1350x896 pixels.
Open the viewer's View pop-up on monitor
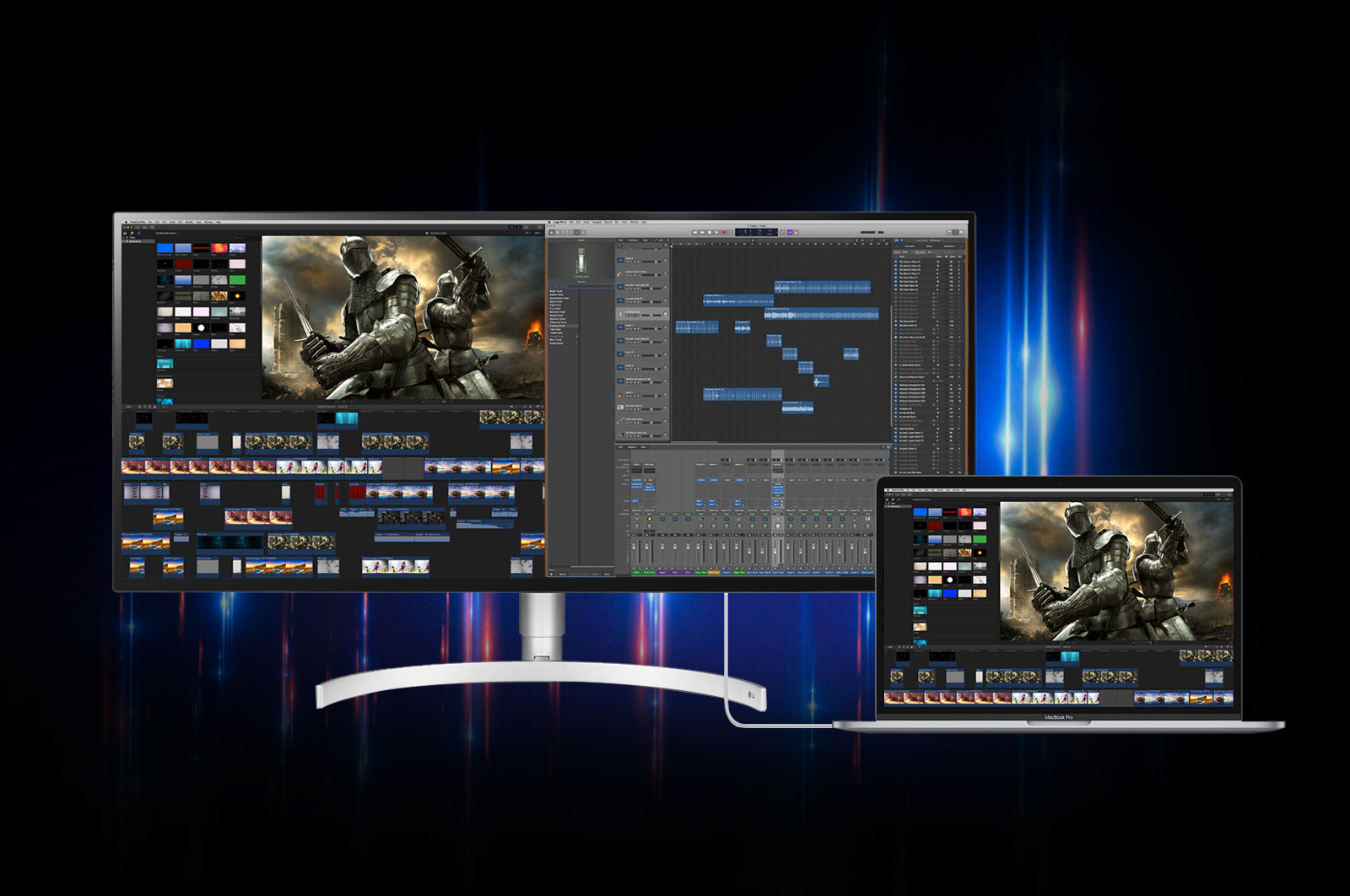[538, 233]
